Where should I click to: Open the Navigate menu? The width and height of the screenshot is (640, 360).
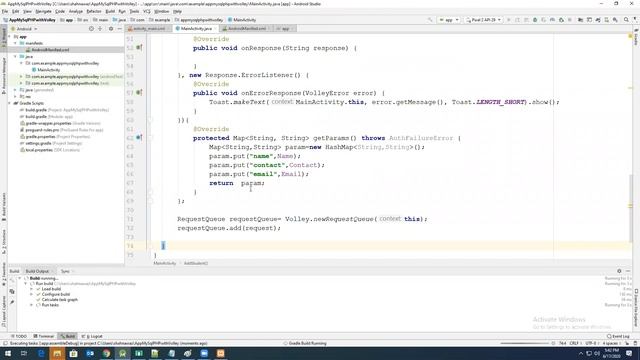coord(43,11)
